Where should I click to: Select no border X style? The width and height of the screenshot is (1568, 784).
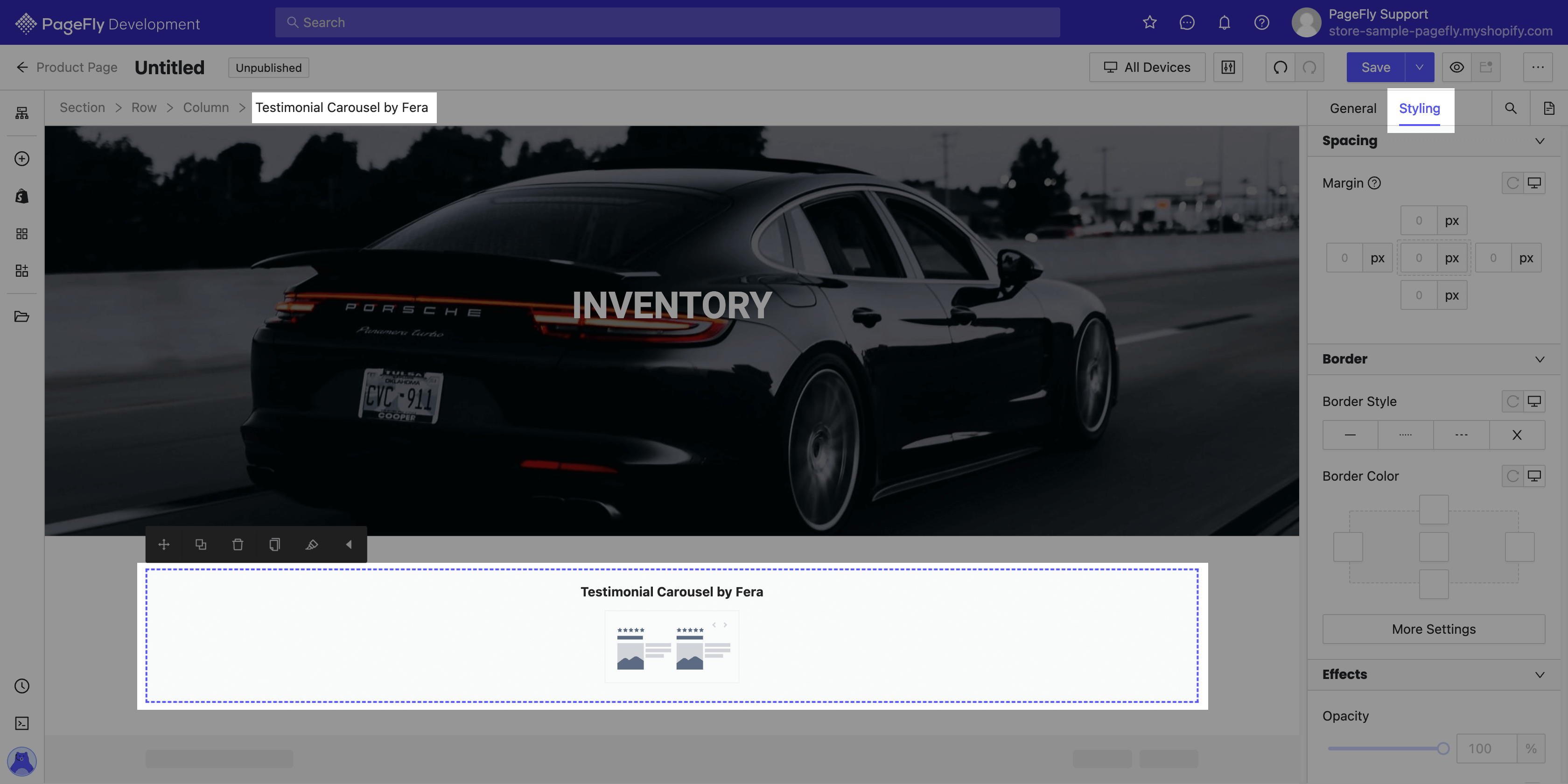tap(1517, 434)
